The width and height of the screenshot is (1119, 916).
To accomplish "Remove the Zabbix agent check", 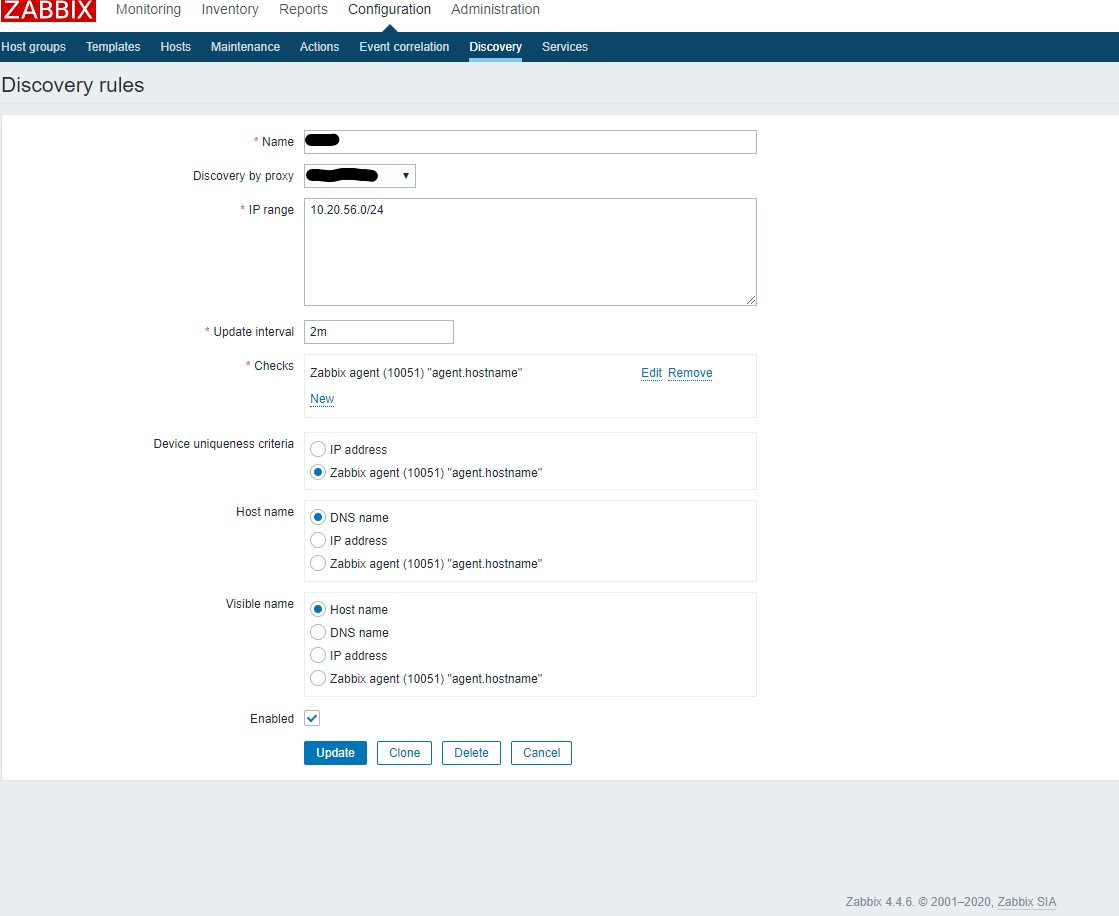I will point(690,372).
